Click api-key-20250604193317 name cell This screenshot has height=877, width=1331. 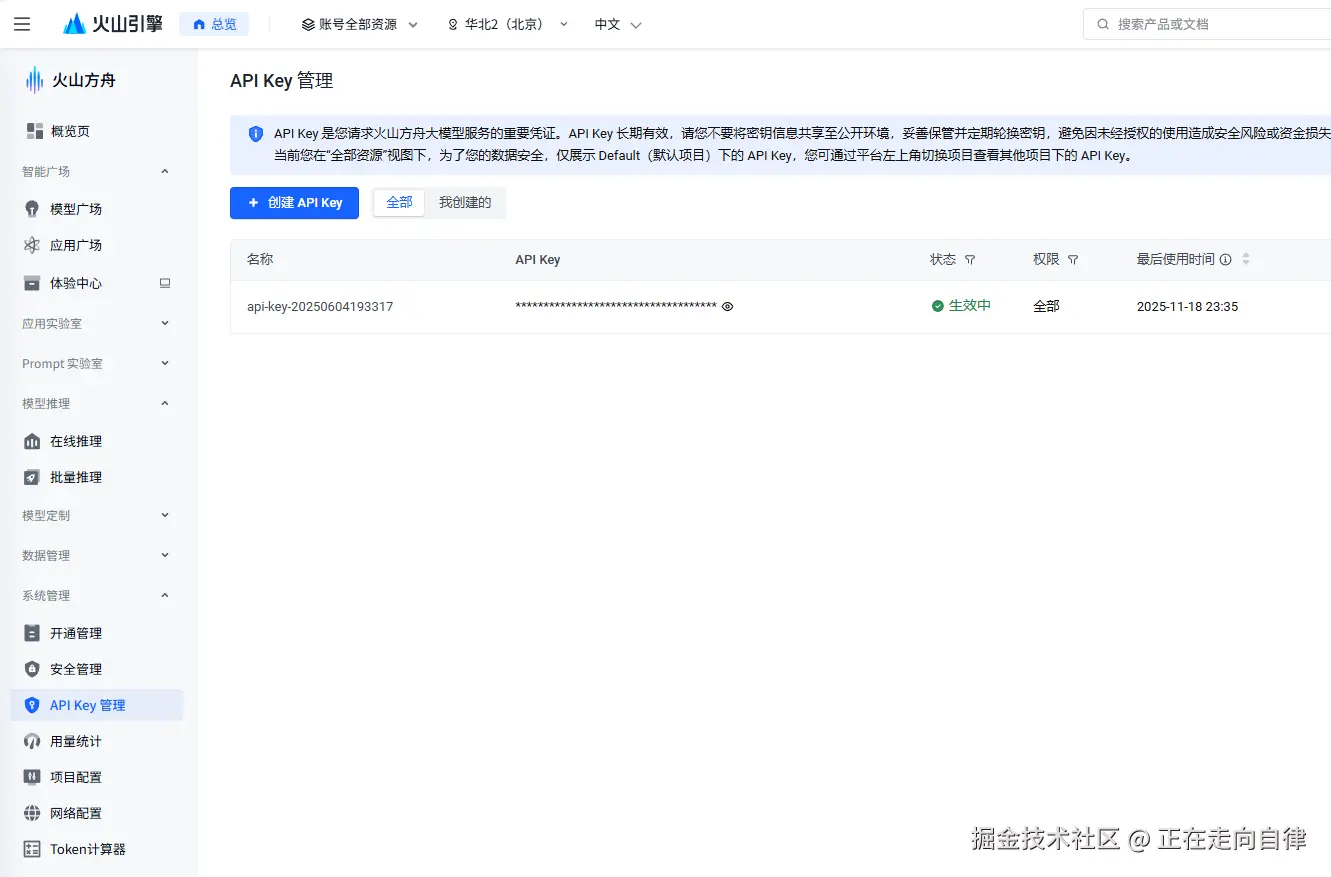[320, 307]
